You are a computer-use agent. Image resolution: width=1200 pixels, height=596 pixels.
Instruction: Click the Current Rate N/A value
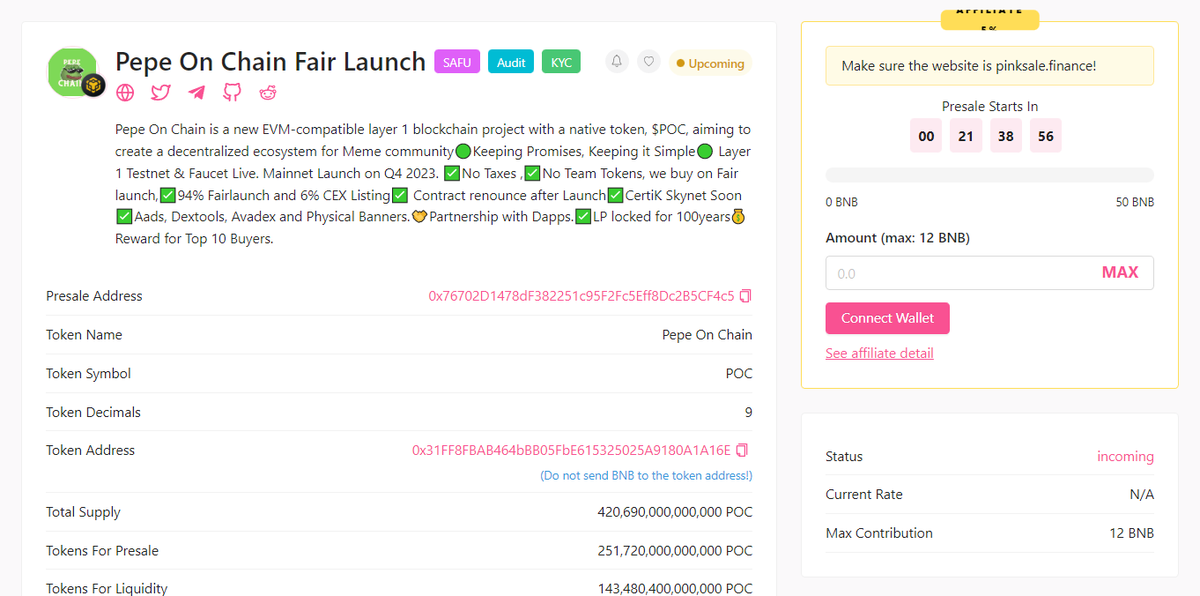pyautogui.click(x=1141, y=494)
